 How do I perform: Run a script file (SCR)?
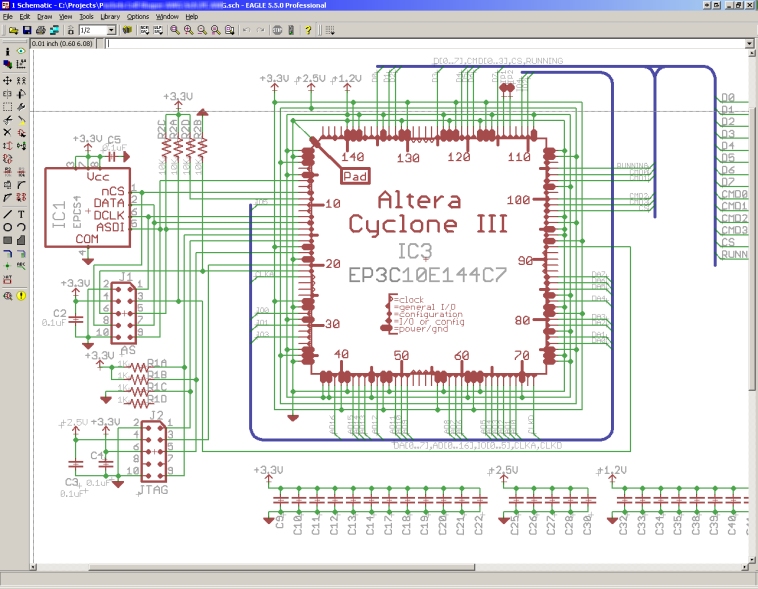pyautogui.click(x=145, y=30)
